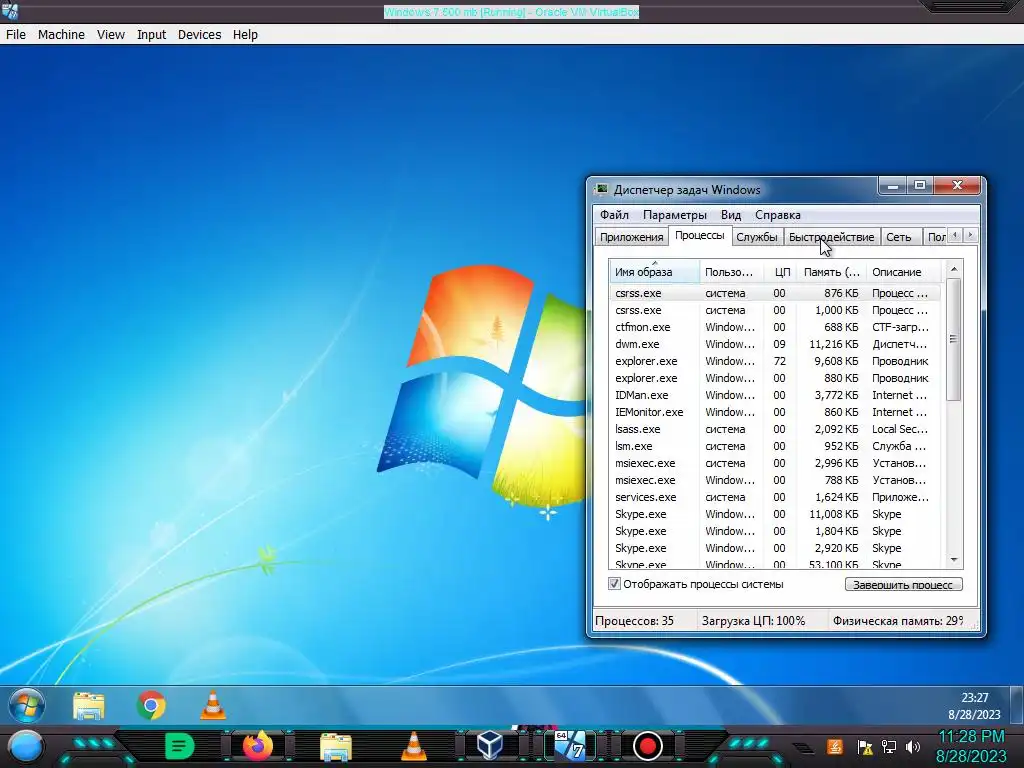Screen dimensions: 1024x768
Task: Click process list scrollbar down arrow
Action: [x=954, y=560]
